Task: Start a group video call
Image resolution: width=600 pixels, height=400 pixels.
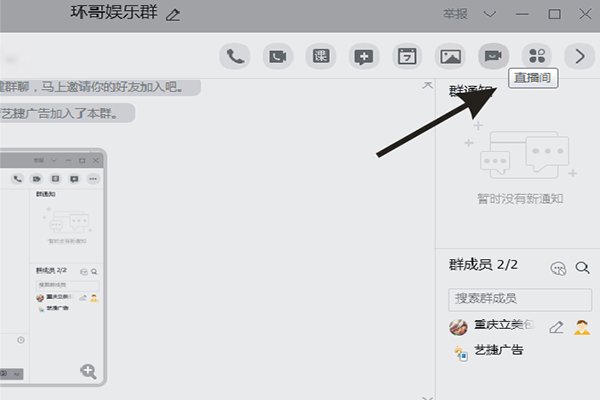Action: (x=278, y=56)
